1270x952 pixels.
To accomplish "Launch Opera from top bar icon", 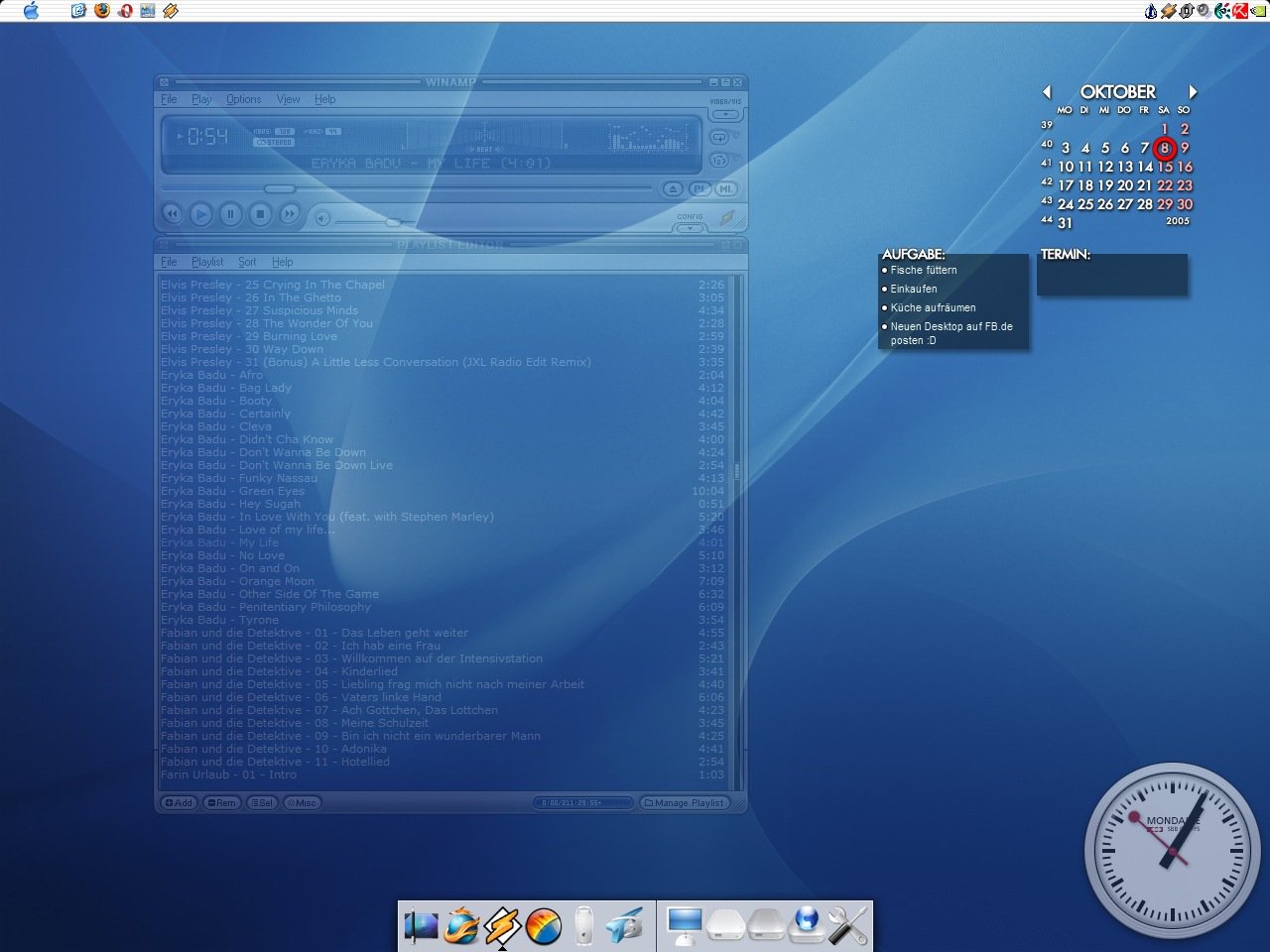I will tap(125, 11).
